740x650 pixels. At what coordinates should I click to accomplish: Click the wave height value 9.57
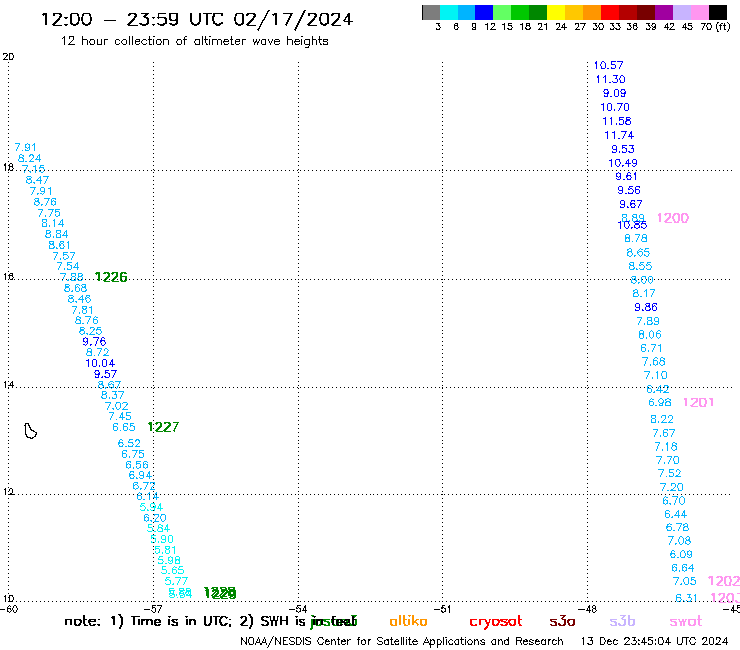105,374
